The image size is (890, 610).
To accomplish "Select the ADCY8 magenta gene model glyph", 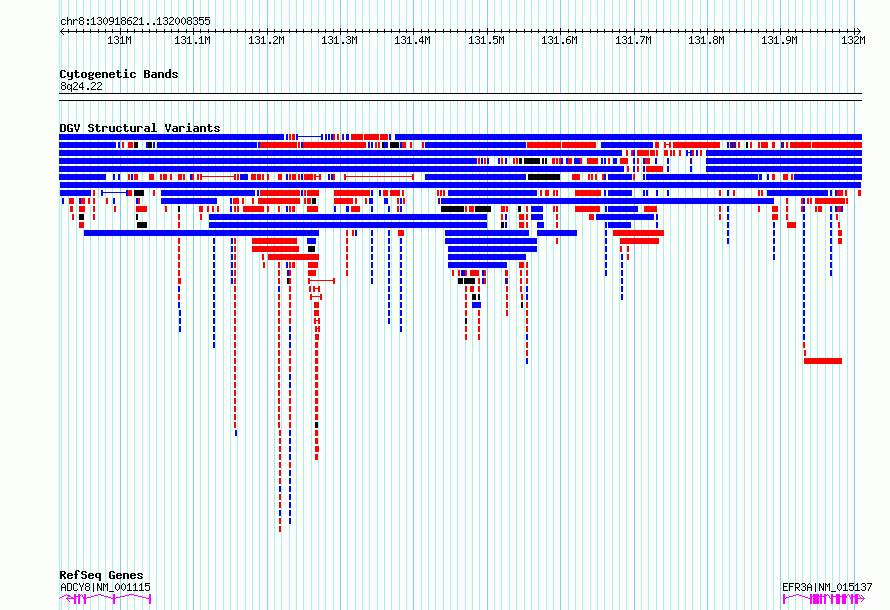I will (x=105, y=599).
